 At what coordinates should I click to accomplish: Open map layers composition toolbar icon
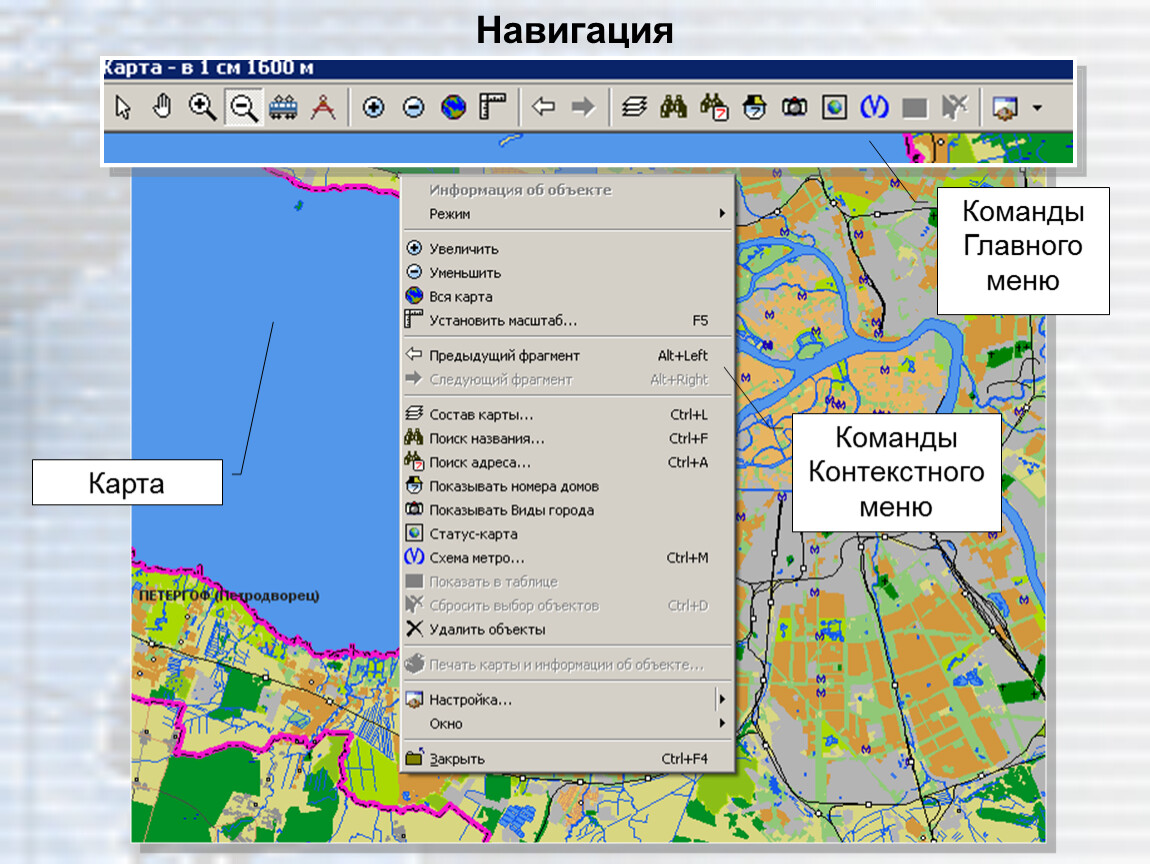tap(634, 107)
